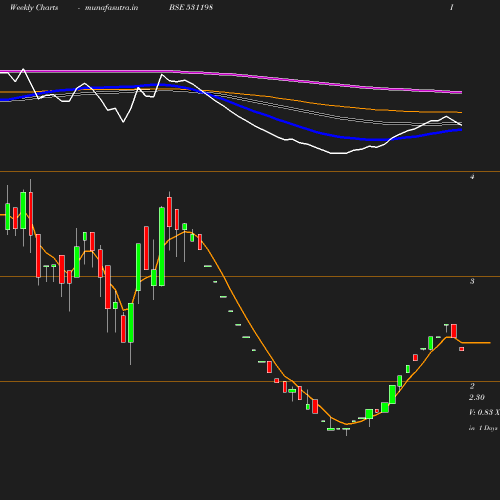The width and height of the screenshot is (500, 500).
Task: Click the price axis label "3"
Action: tap(472, 281)
